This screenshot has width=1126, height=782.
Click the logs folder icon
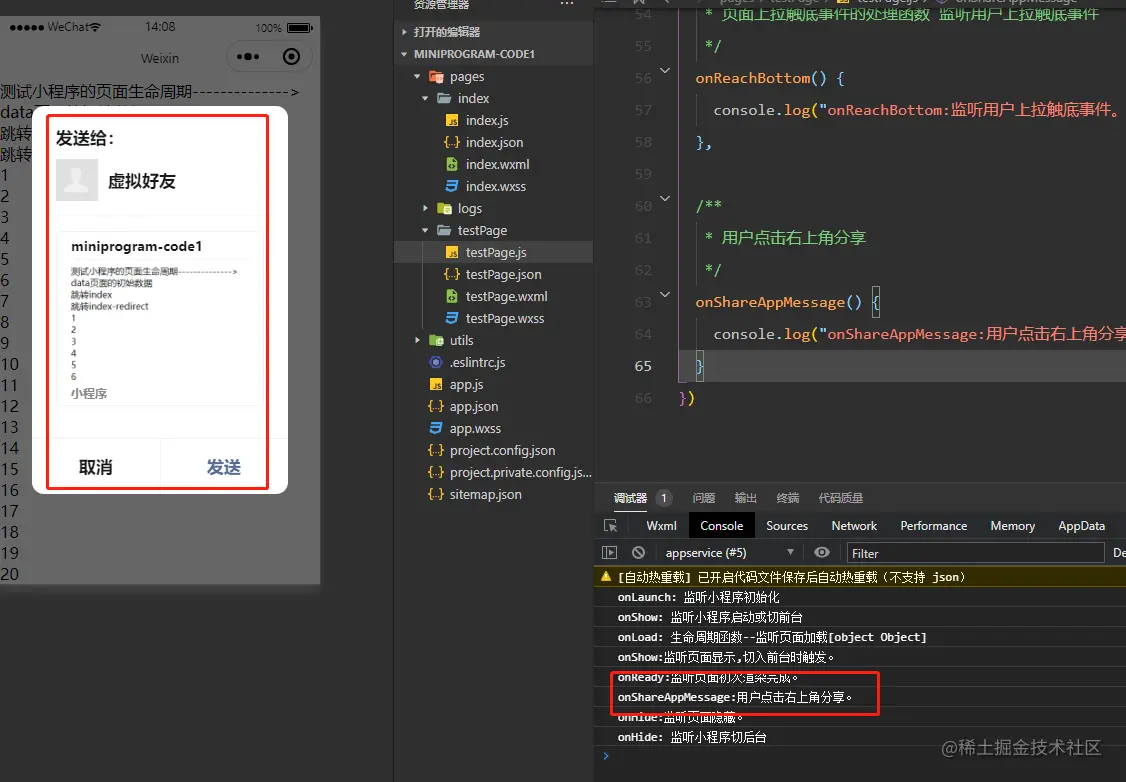coord(445,208)
